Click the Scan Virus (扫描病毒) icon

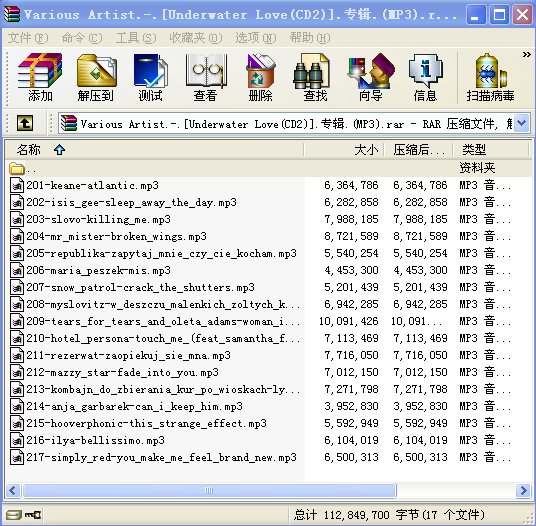[x=491, y=77]
